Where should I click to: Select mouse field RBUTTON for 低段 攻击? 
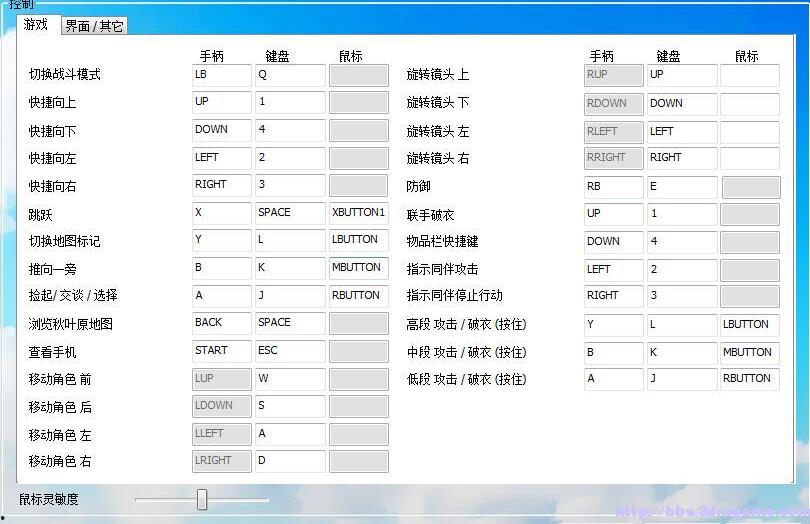point(750,379)
